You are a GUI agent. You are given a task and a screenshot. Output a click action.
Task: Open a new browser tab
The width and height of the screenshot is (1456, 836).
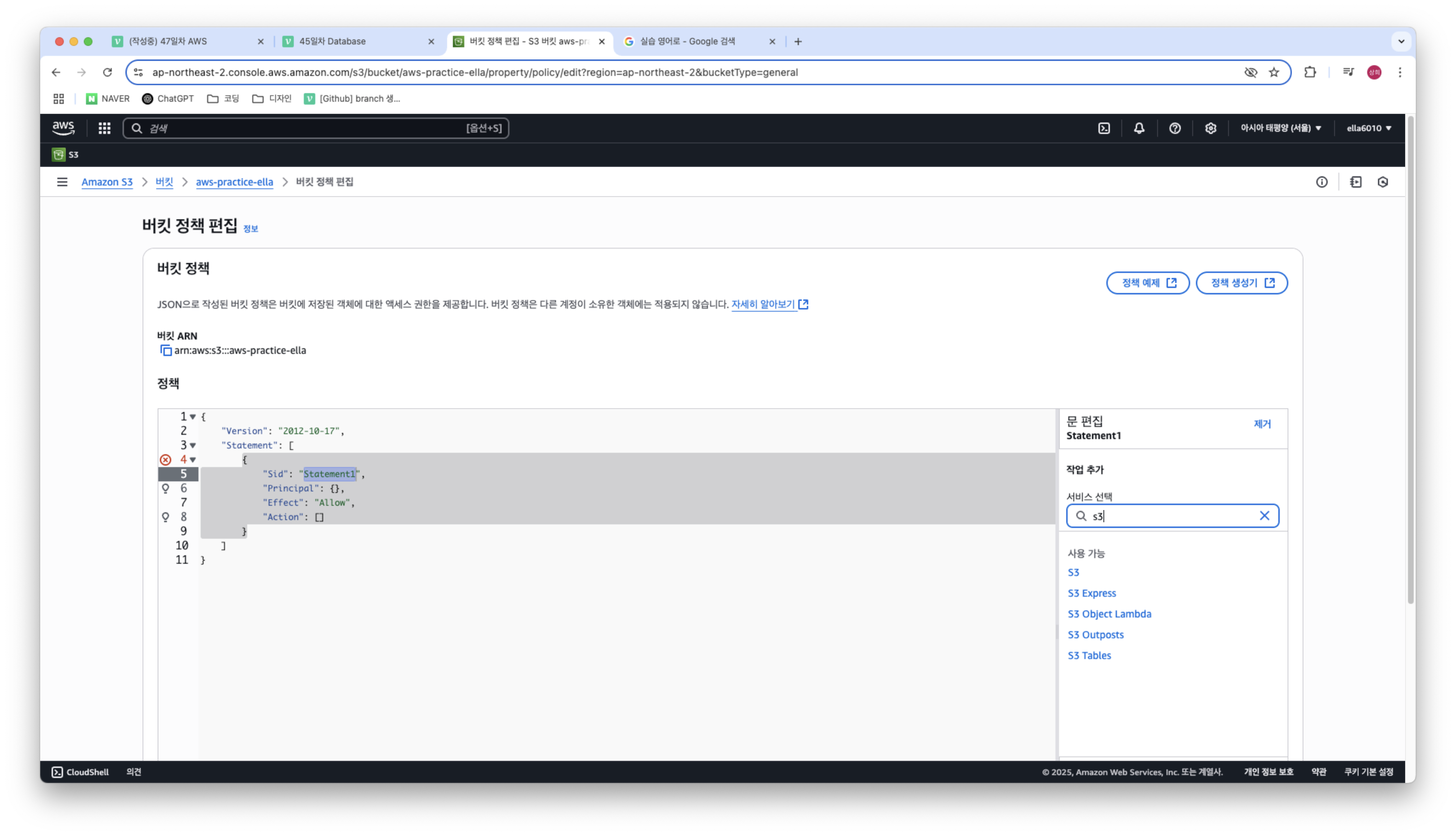[x=798, y=41]
